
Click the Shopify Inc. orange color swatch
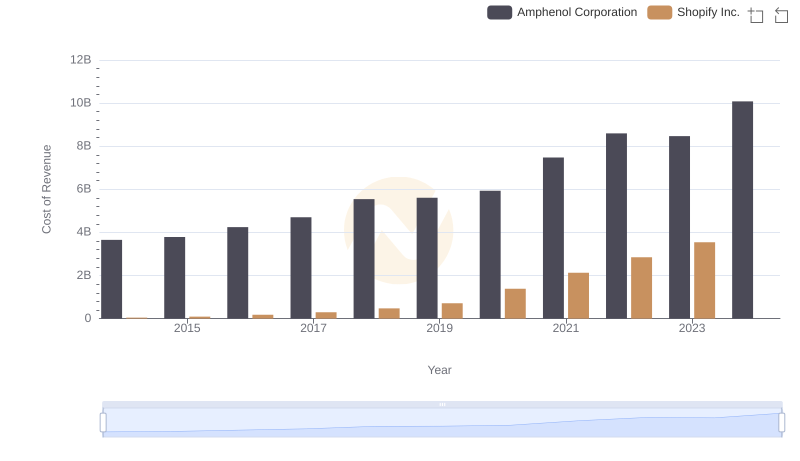click(660, 12)
